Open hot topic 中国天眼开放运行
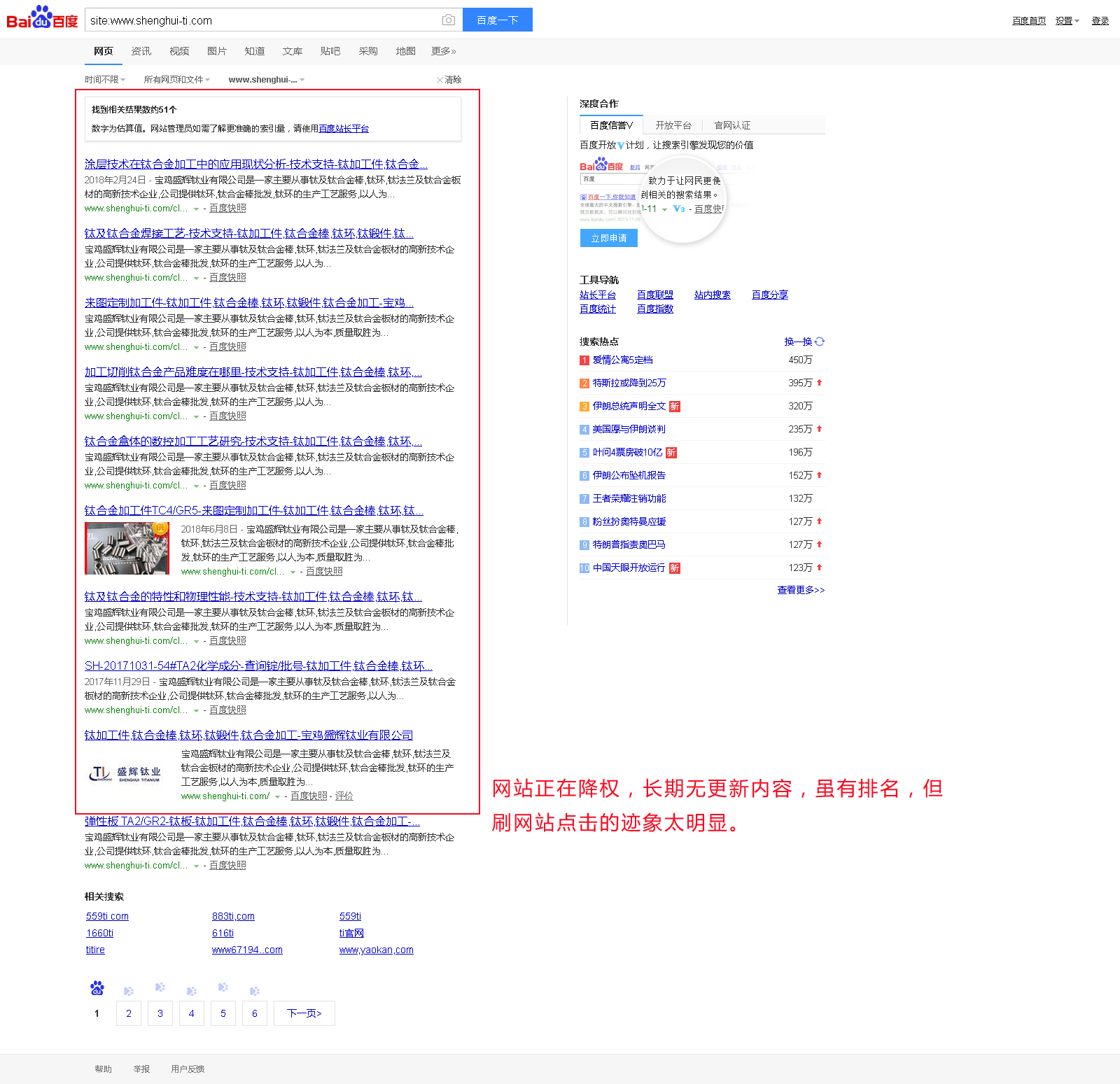1120x1084 pixels. tap(629, 568)
